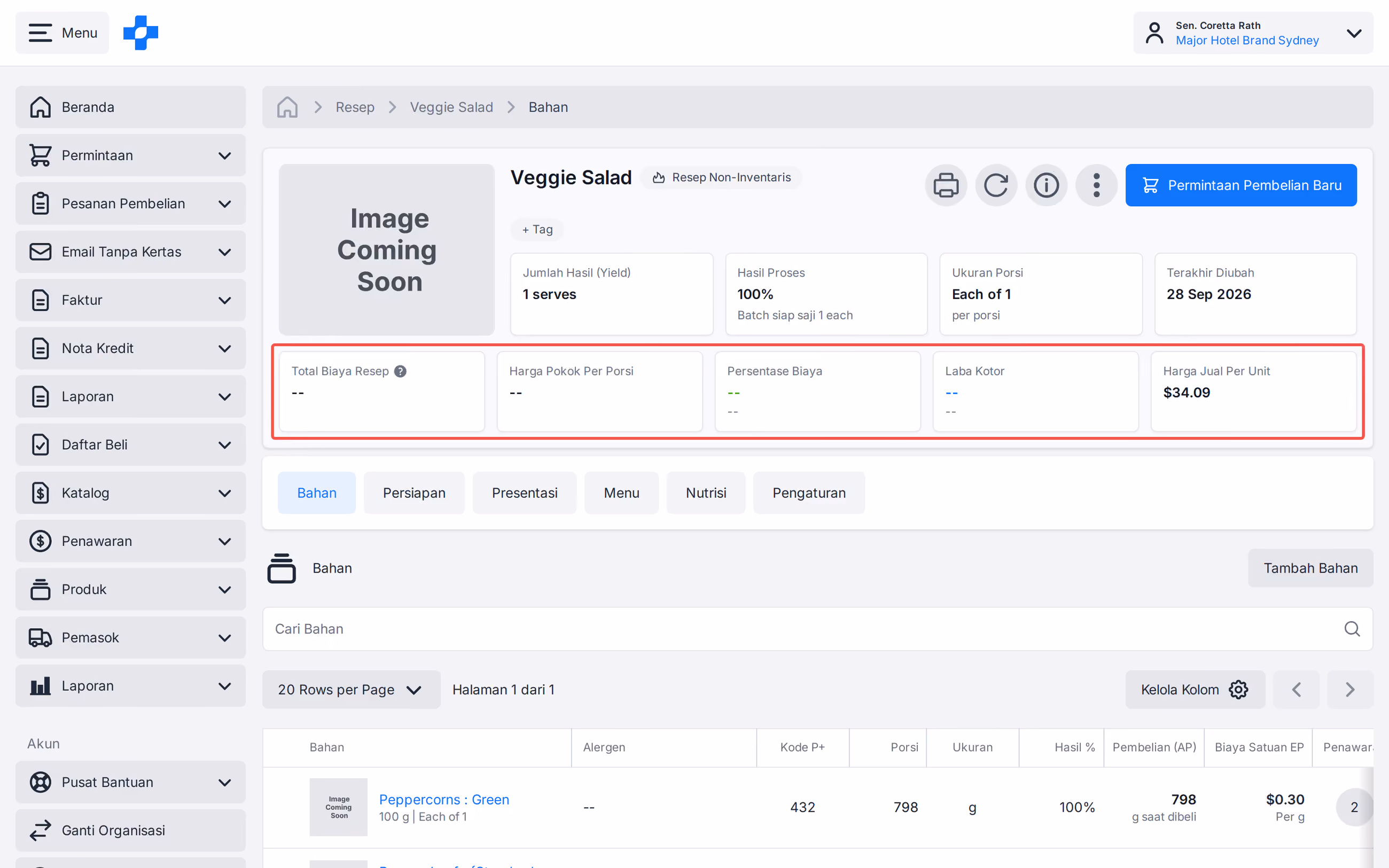This screenshot has width=1389, height=868.
Task: Click the Tambah Bahan button
Action: pos(1310,568)
